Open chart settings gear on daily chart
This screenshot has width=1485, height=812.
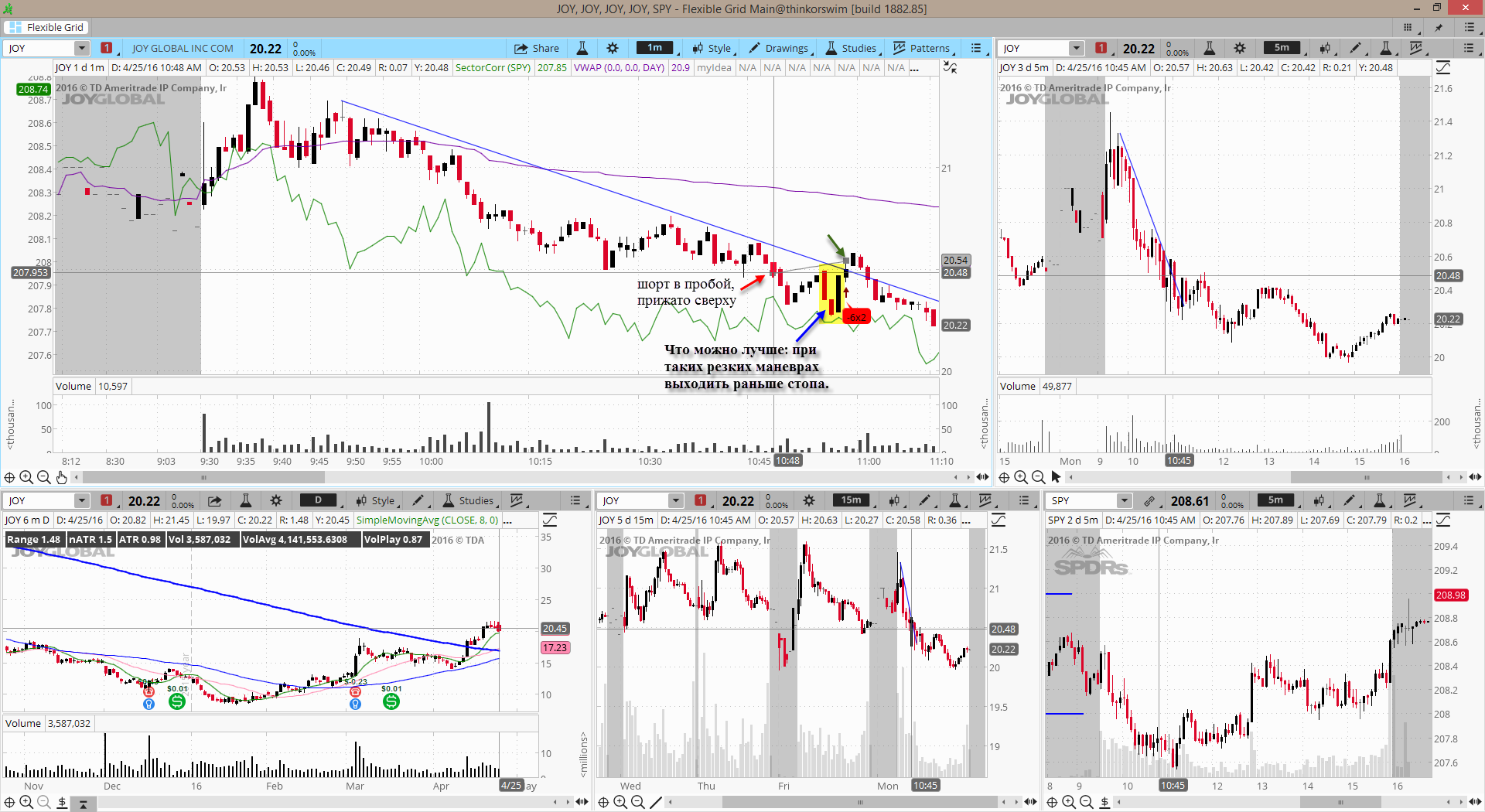point(276,500)
